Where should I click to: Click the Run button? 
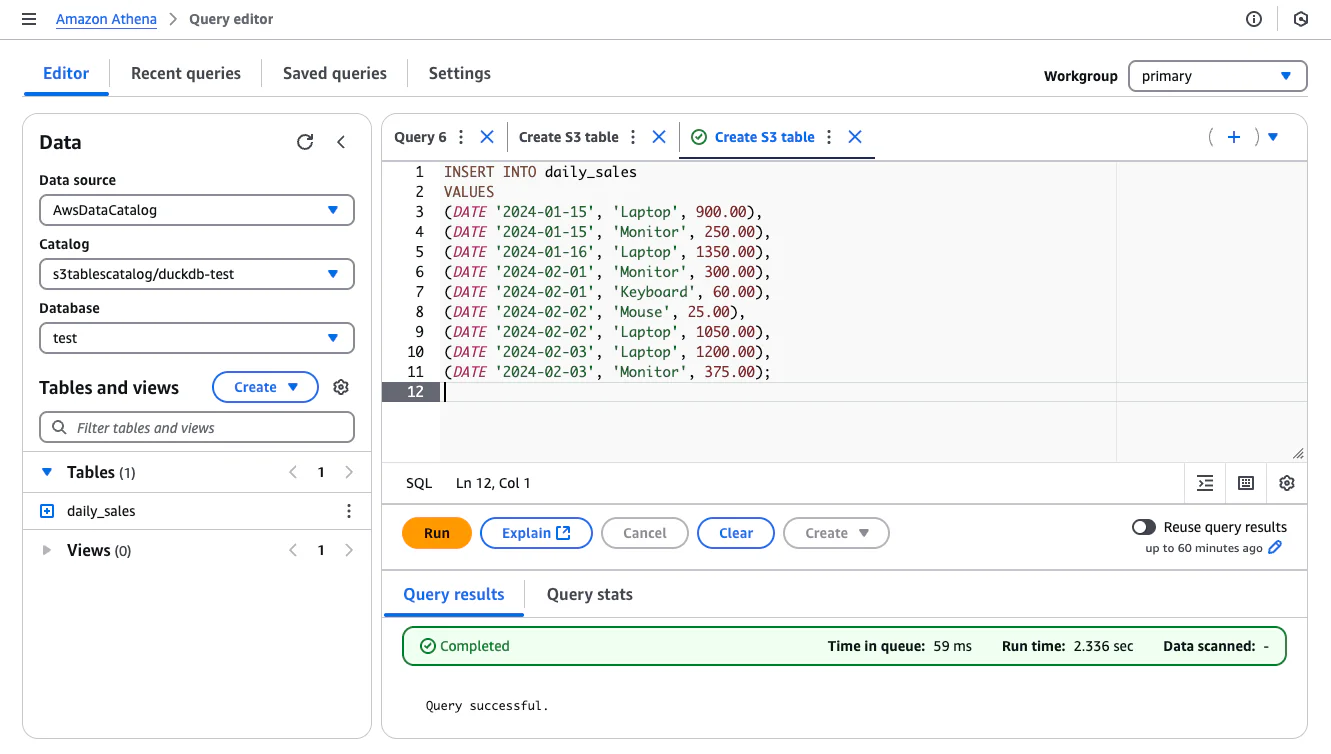tap(437, 533)
